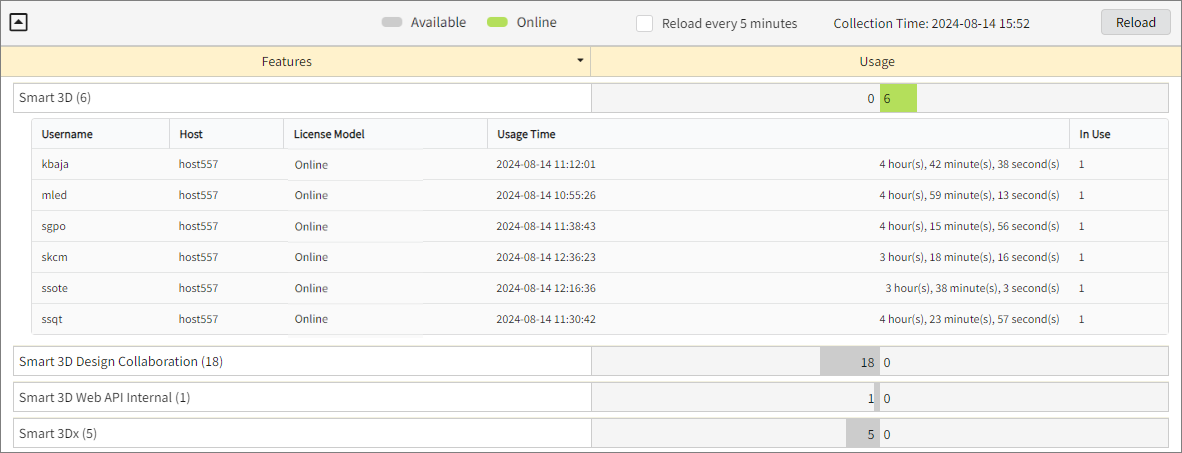Expand Smart 3D Web API Internal (1) row
Screen dimensions: 1182x453
[x=302, y=397]
